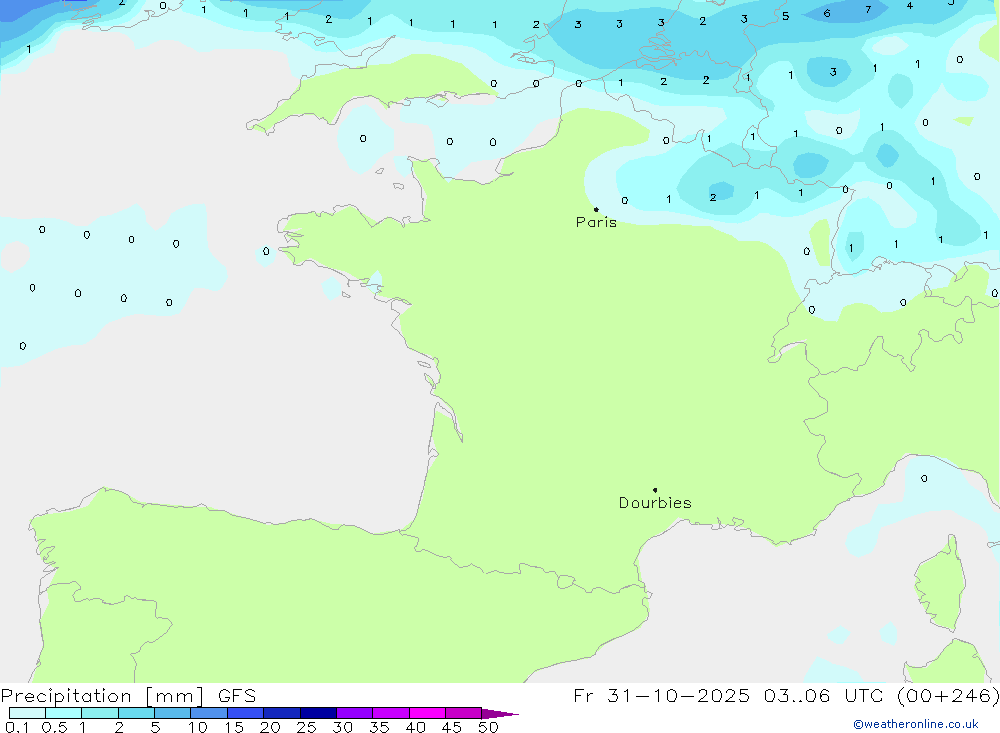
Task: Pick the 2–5 mm legend swatch
Action: (x=136, y=713)
